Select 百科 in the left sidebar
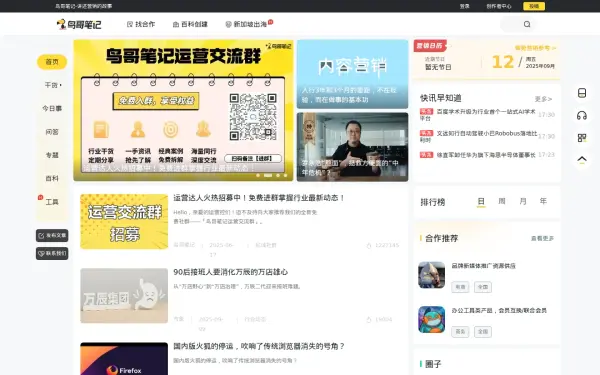 click(52, 179)
